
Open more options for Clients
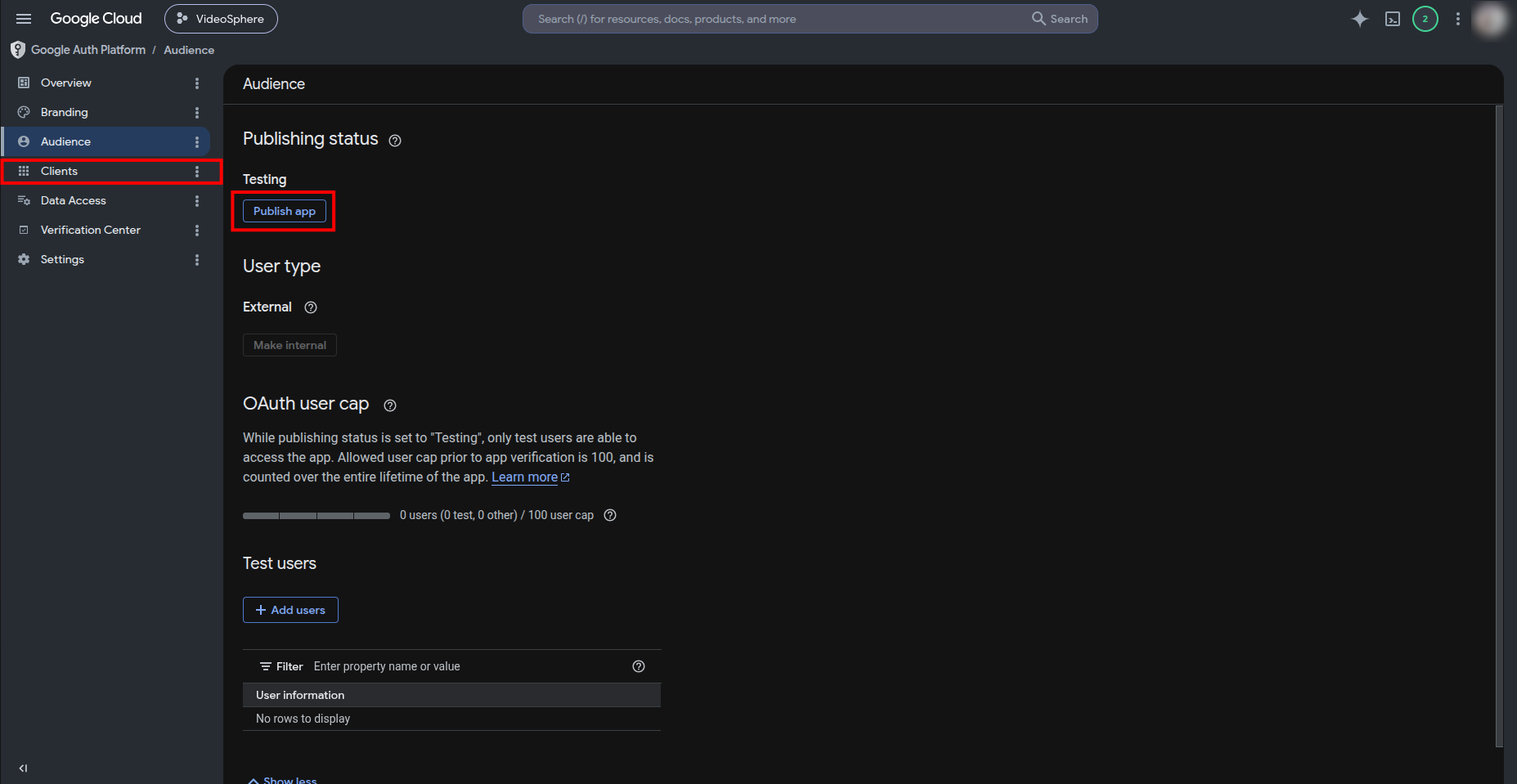(197, 172)
